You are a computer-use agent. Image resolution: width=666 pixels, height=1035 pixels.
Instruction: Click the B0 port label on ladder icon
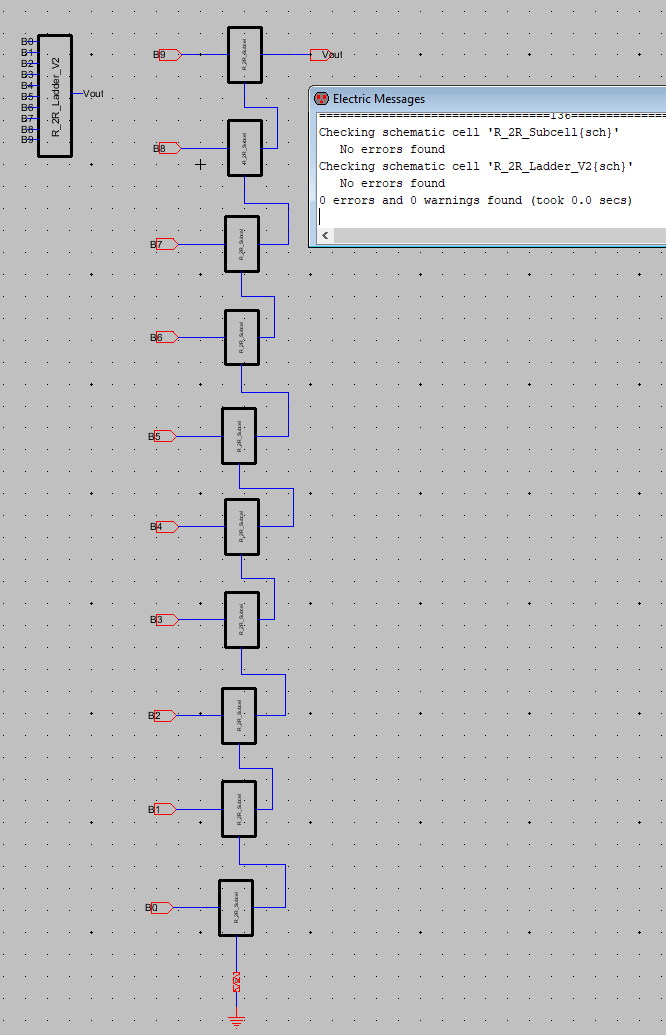[27, 42]
